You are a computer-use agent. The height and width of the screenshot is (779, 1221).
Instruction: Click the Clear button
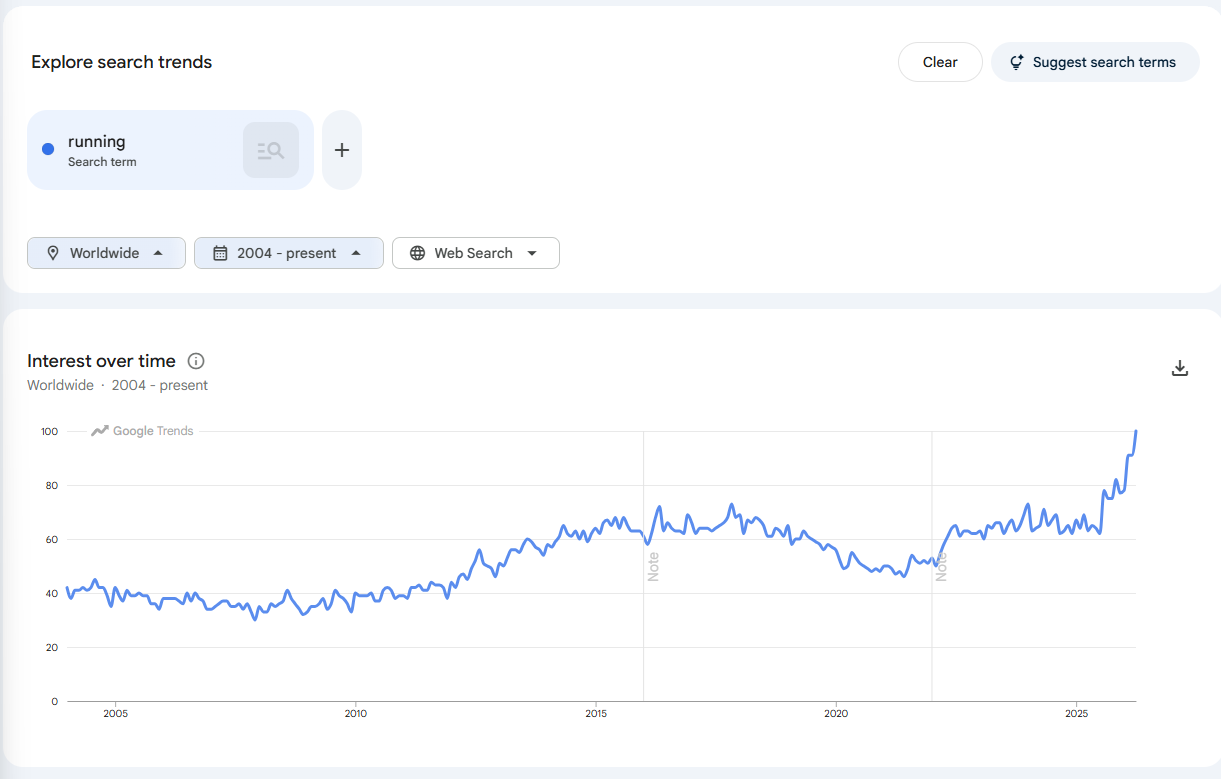pos(940,62)
